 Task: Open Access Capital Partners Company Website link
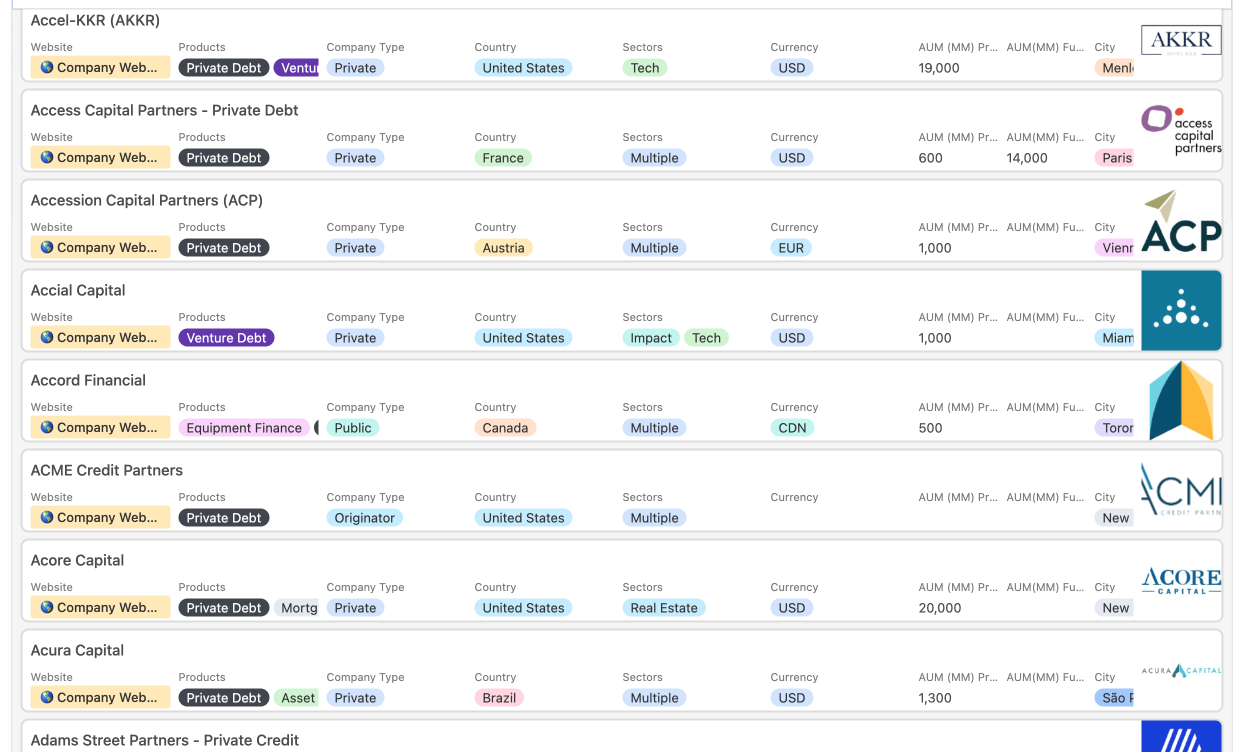(100, 158)
